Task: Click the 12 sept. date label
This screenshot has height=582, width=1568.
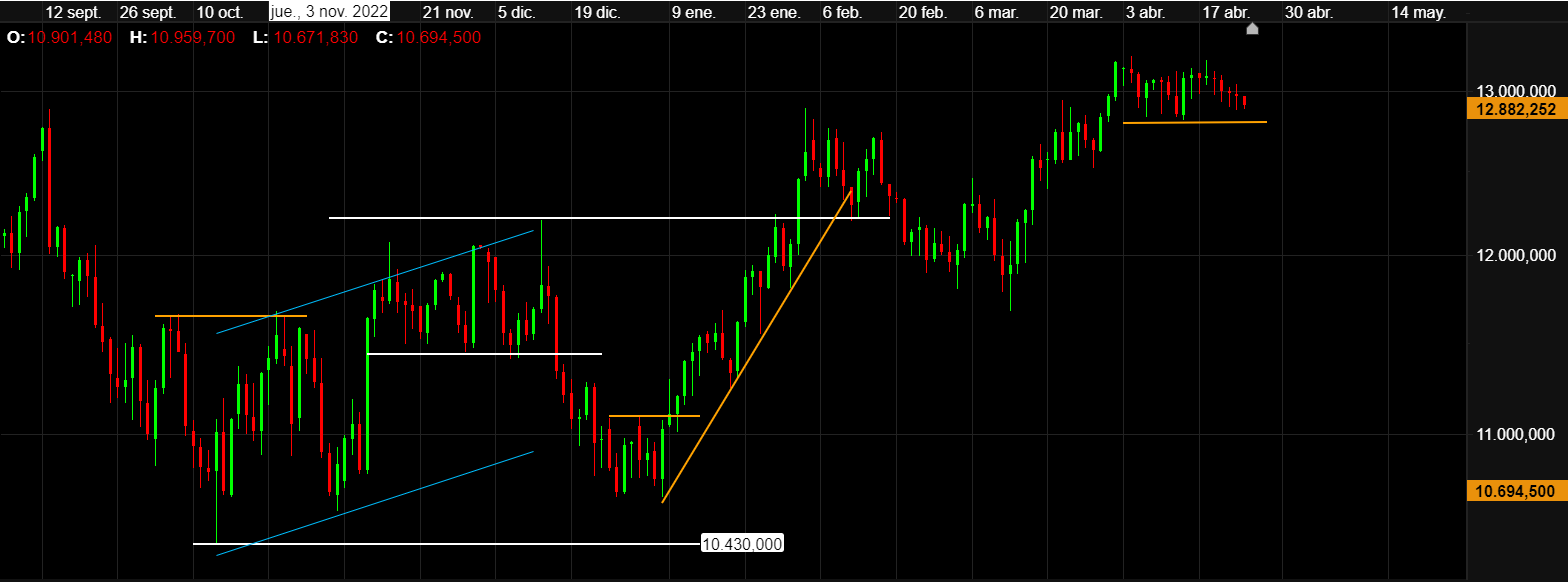Action: (73, 12)
